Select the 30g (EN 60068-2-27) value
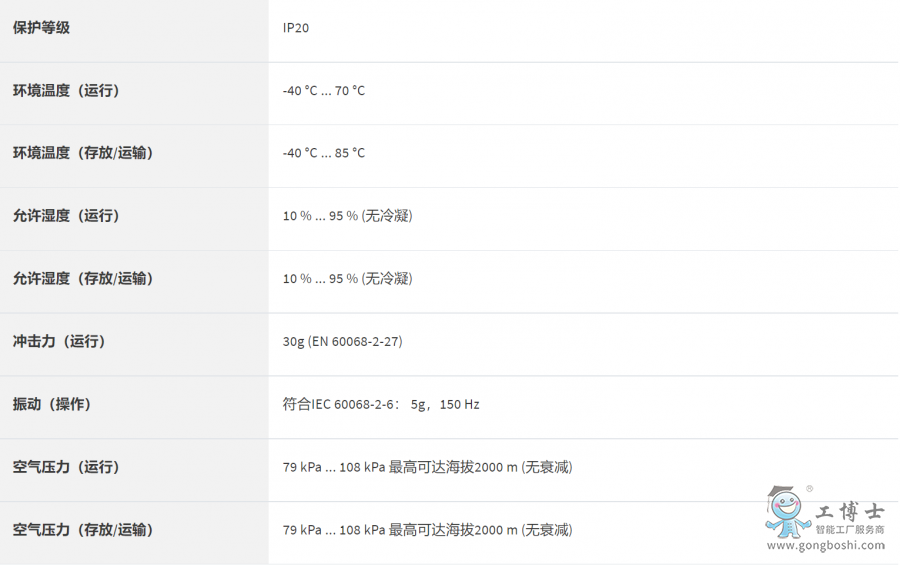 point(342,342)
